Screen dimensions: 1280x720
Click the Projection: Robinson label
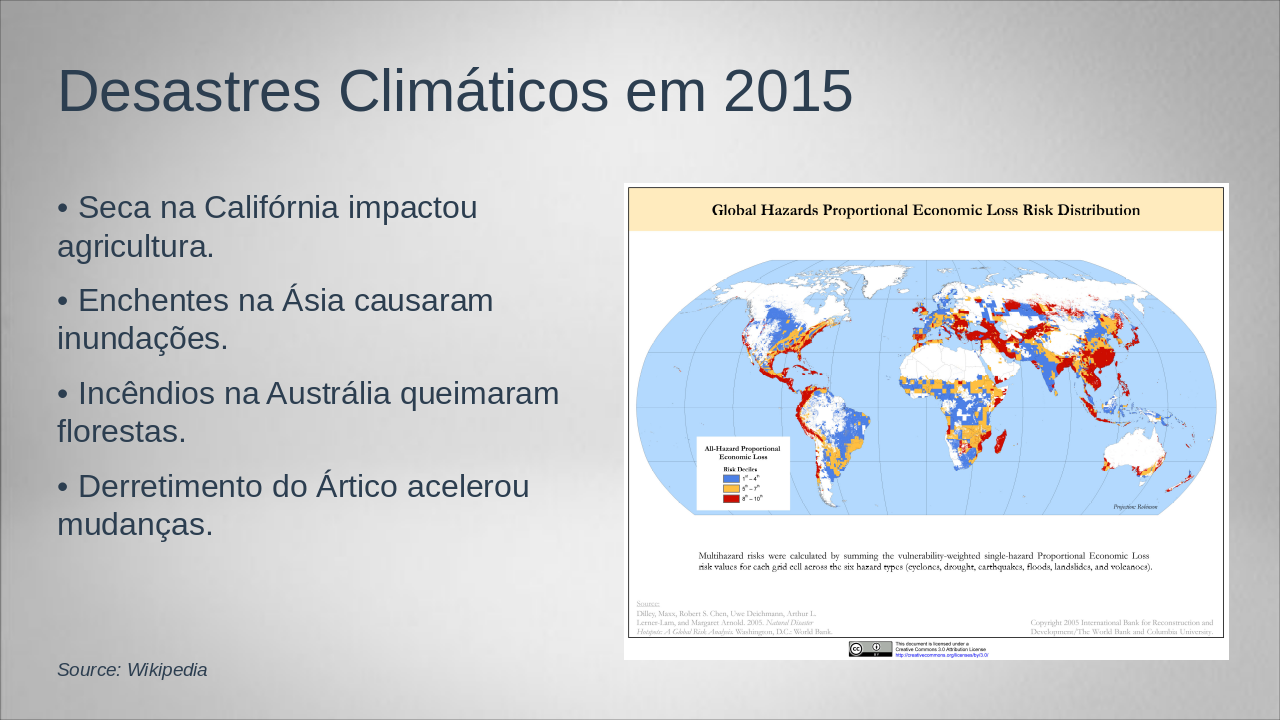pos(1135,507)
